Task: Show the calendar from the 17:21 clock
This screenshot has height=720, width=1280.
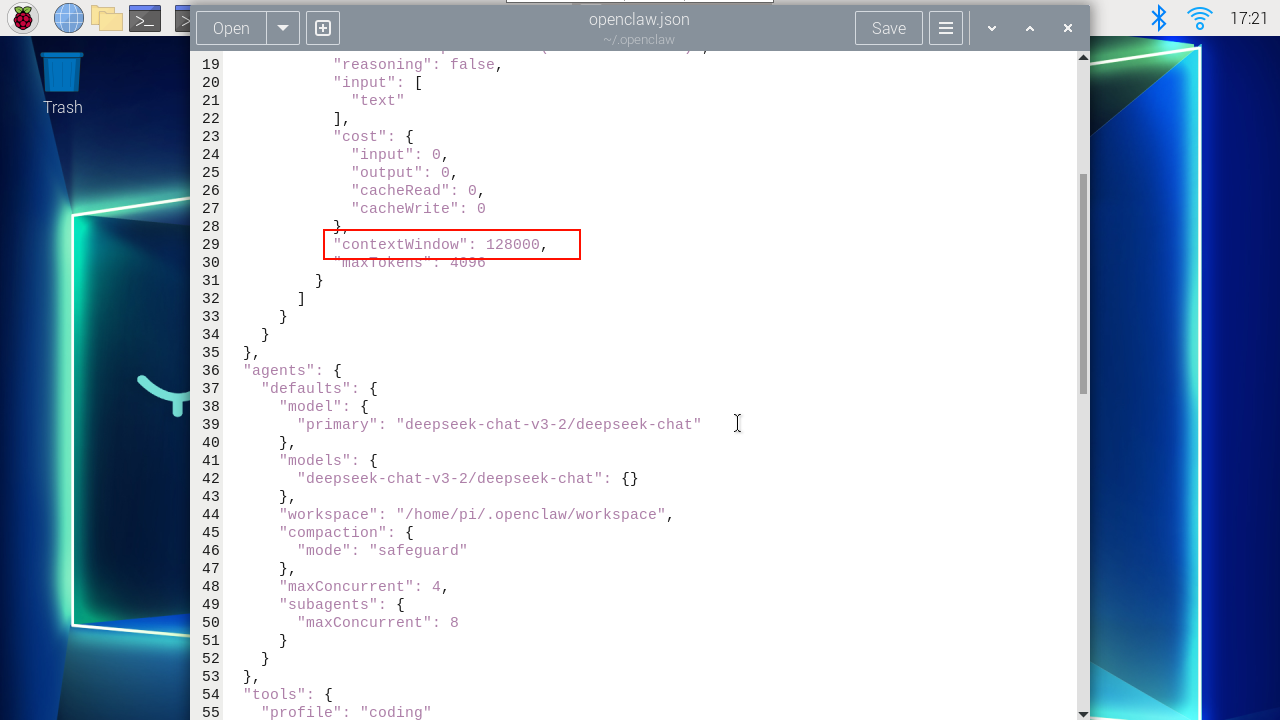Action: (x=1248, y=18)
